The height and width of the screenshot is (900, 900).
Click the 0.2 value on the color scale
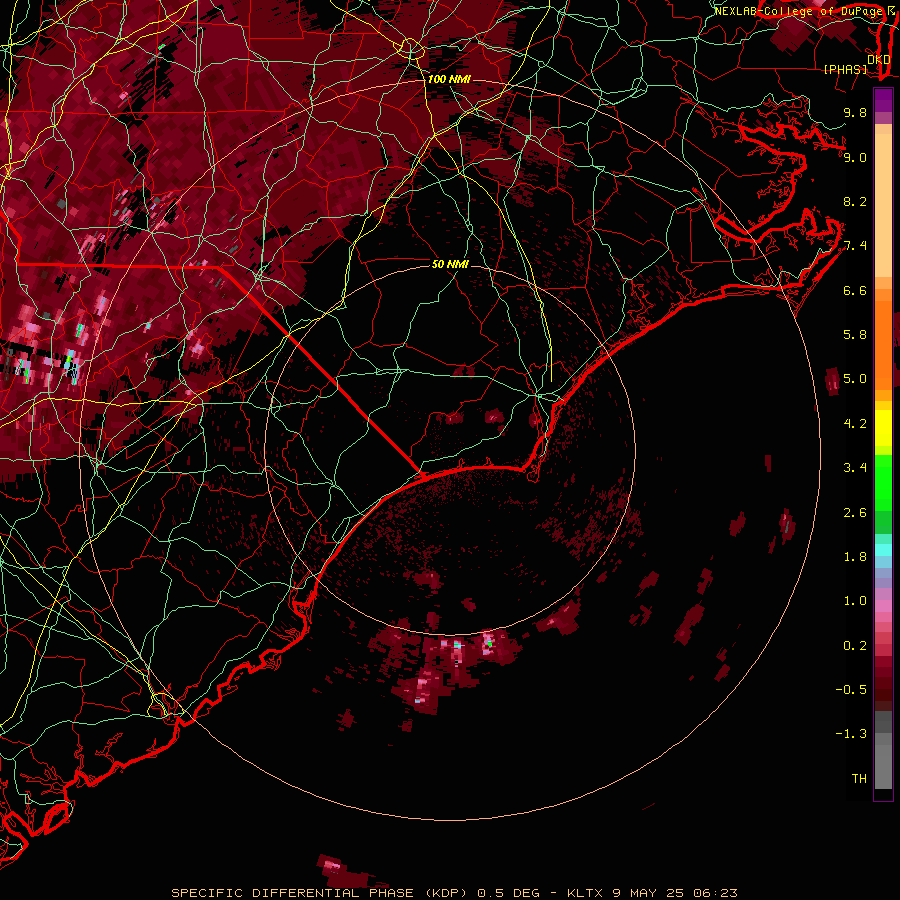tap(855, 646)
